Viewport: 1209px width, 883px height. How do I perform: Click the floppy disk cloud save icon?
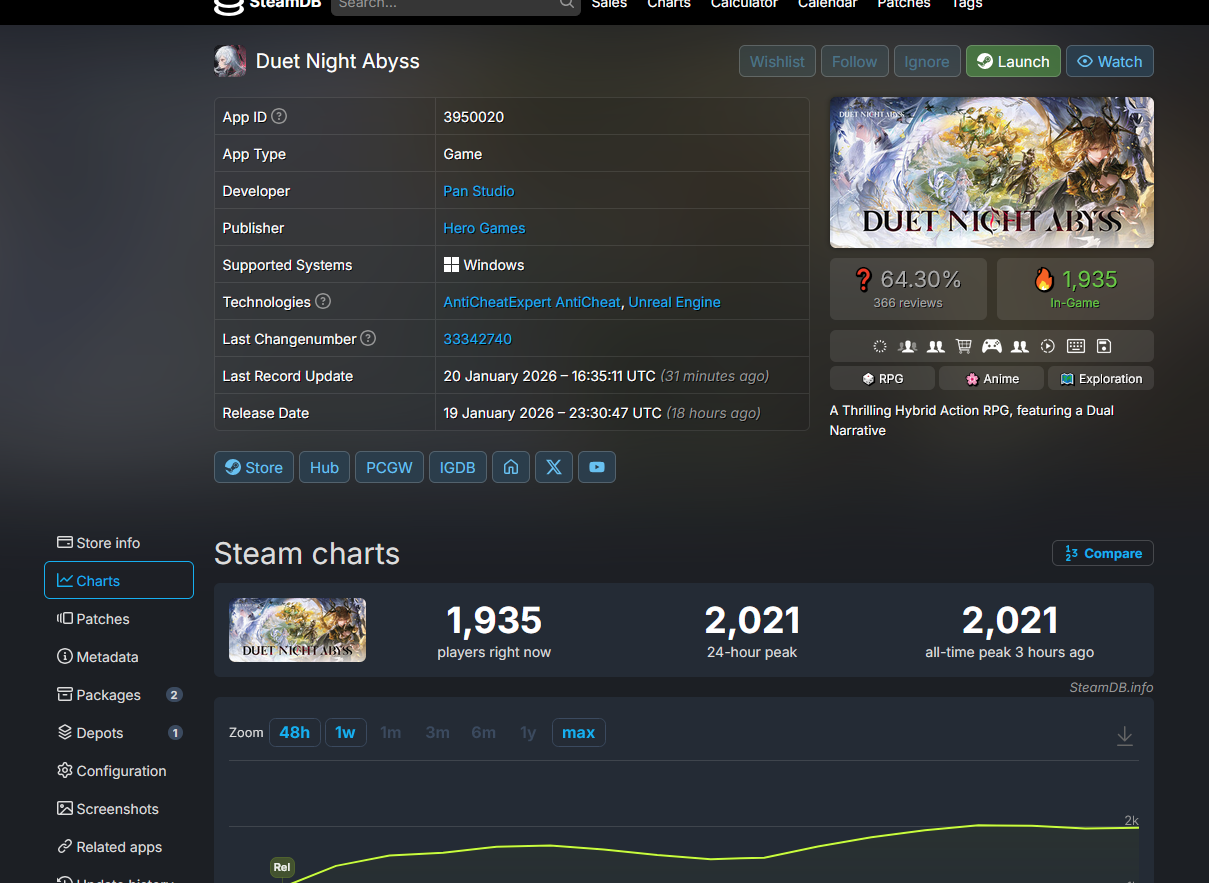tap(1104, 346)
